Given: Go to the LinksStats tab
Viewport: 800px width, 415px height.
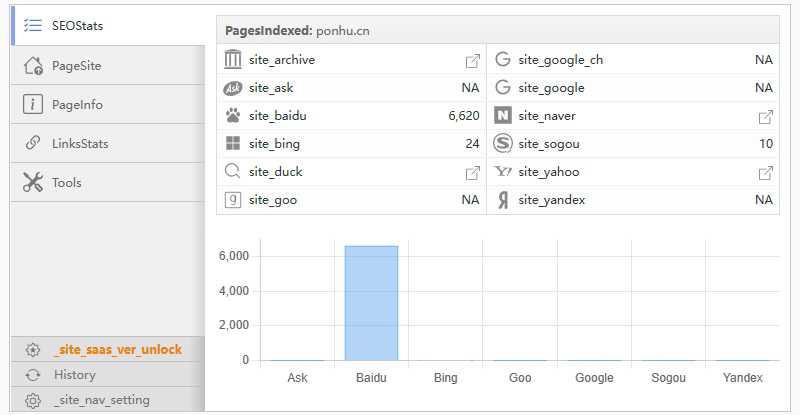Looking at the screenshot, I should (80, 144).
